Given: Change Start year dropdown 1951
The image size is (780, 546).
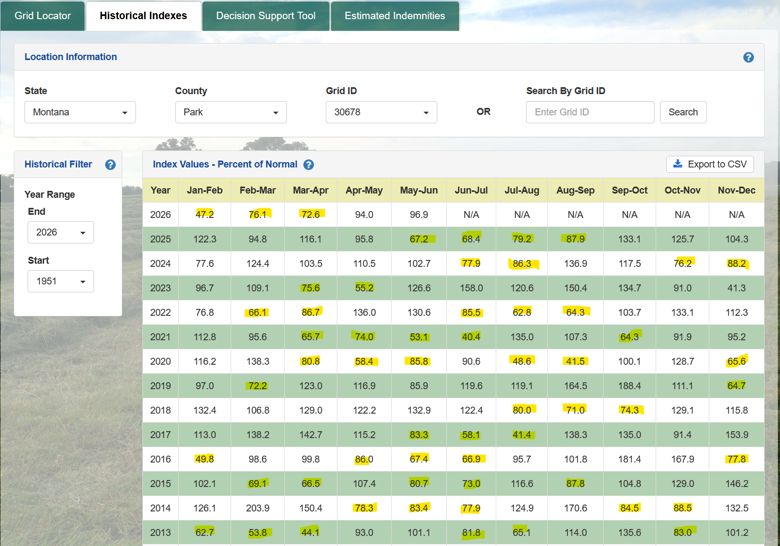Looking at the screenshot, I should coord(61,281).
